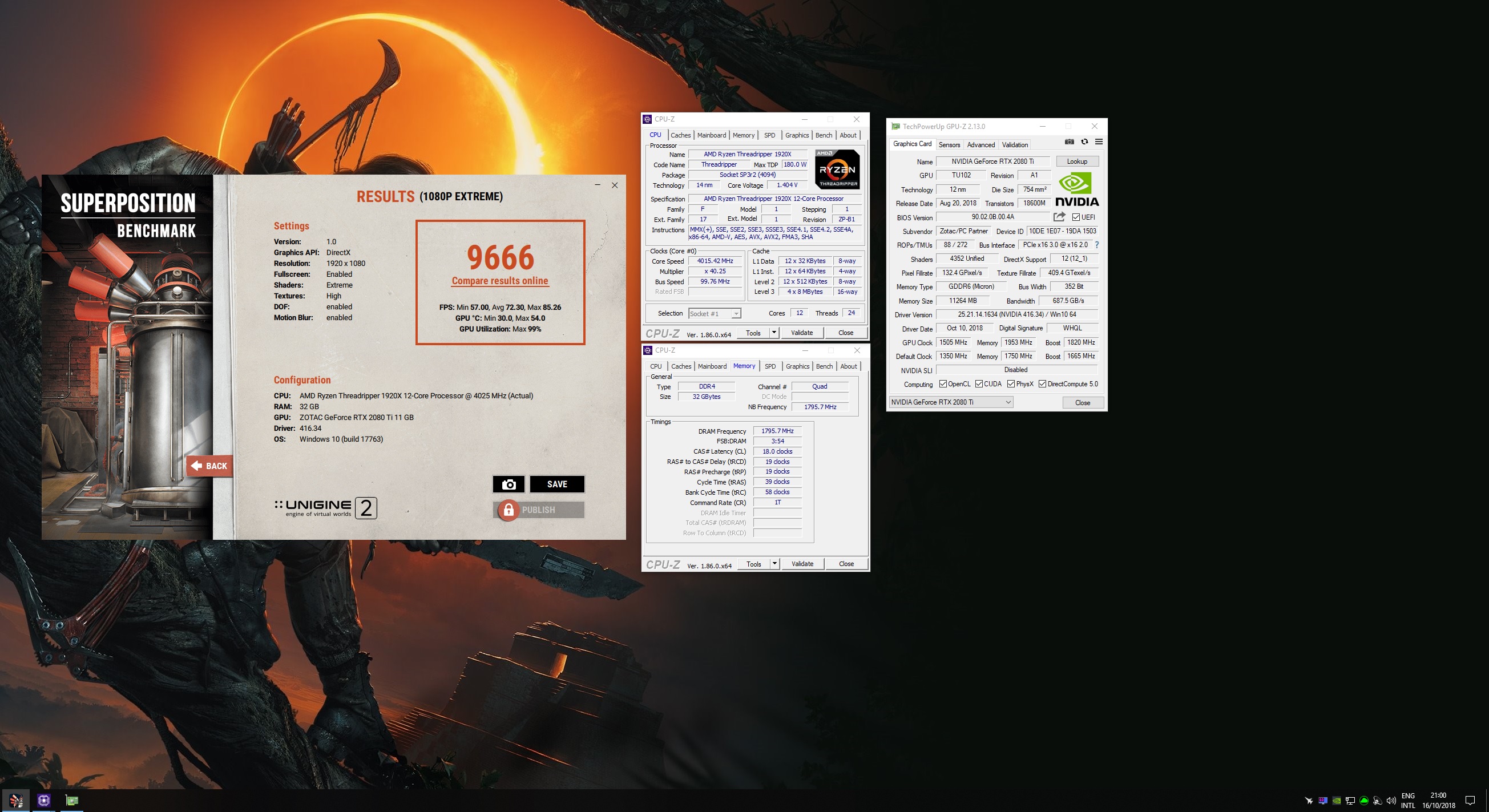Open the Windows notification center
This screenshot has width=1489, height=812.
1471,801
